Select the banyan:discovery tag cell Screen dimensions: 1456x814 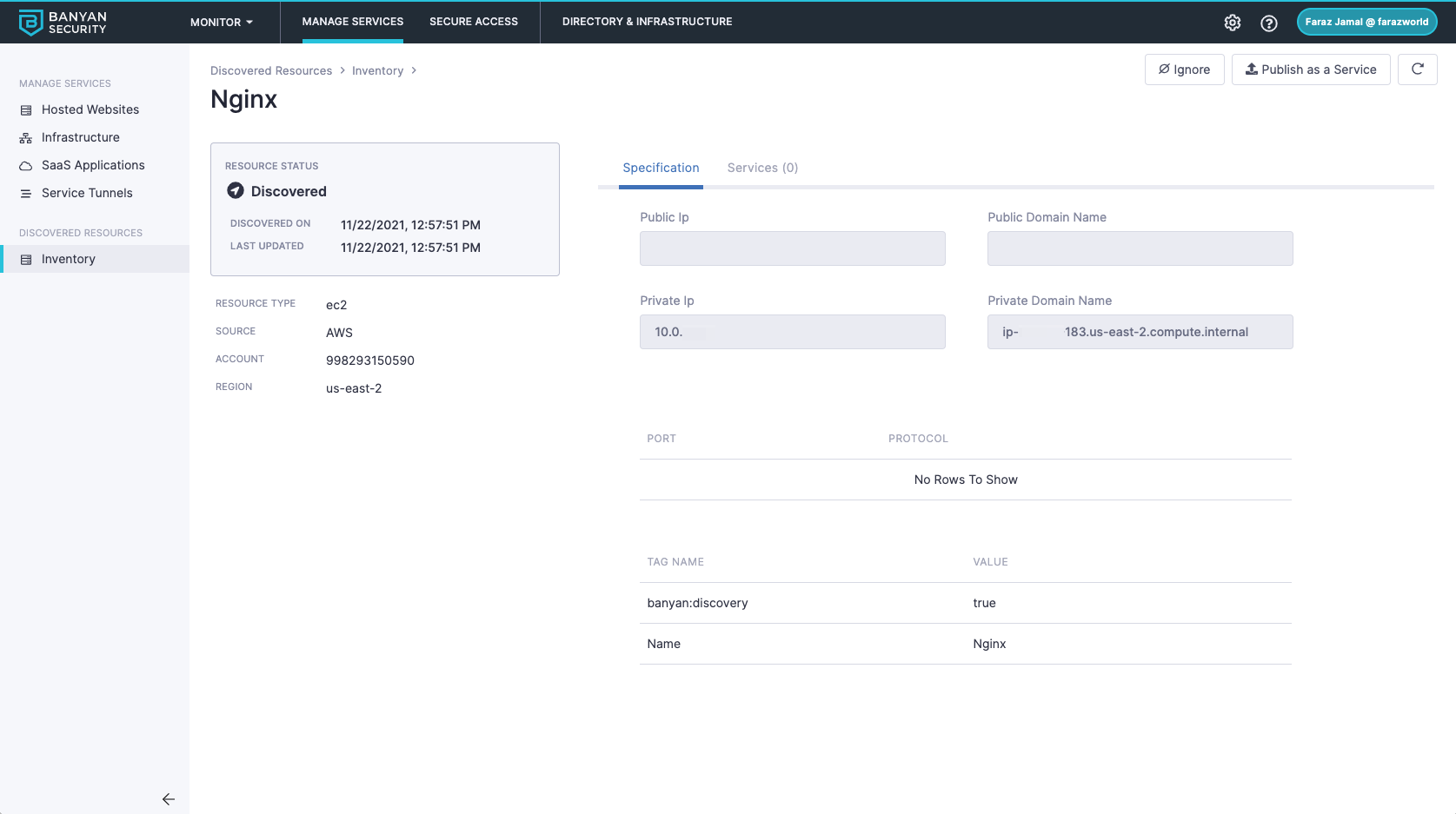click(x=697, y=603)
